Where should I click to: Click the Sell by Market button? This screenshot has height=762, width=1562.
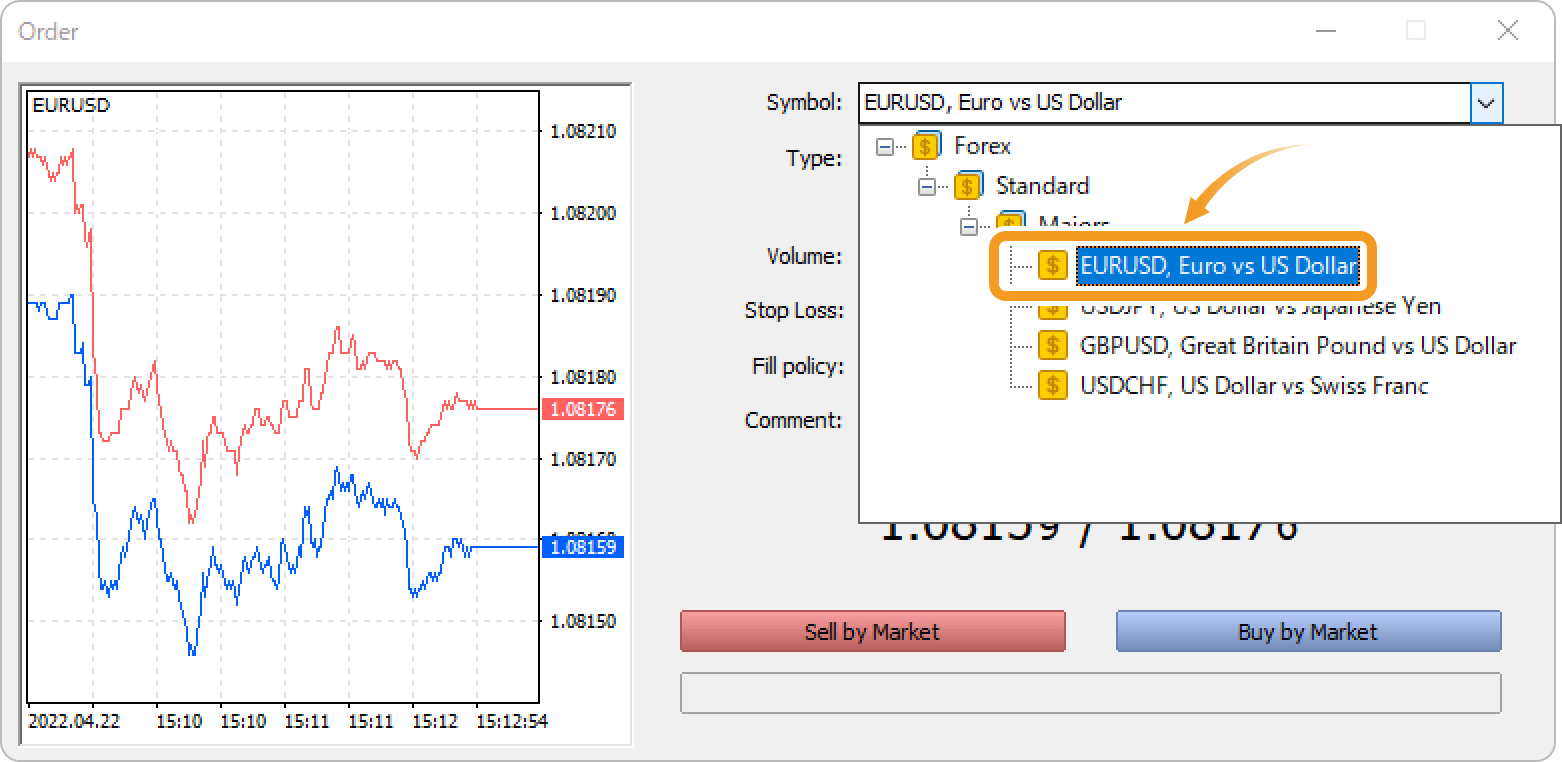(x=872, y=632)
